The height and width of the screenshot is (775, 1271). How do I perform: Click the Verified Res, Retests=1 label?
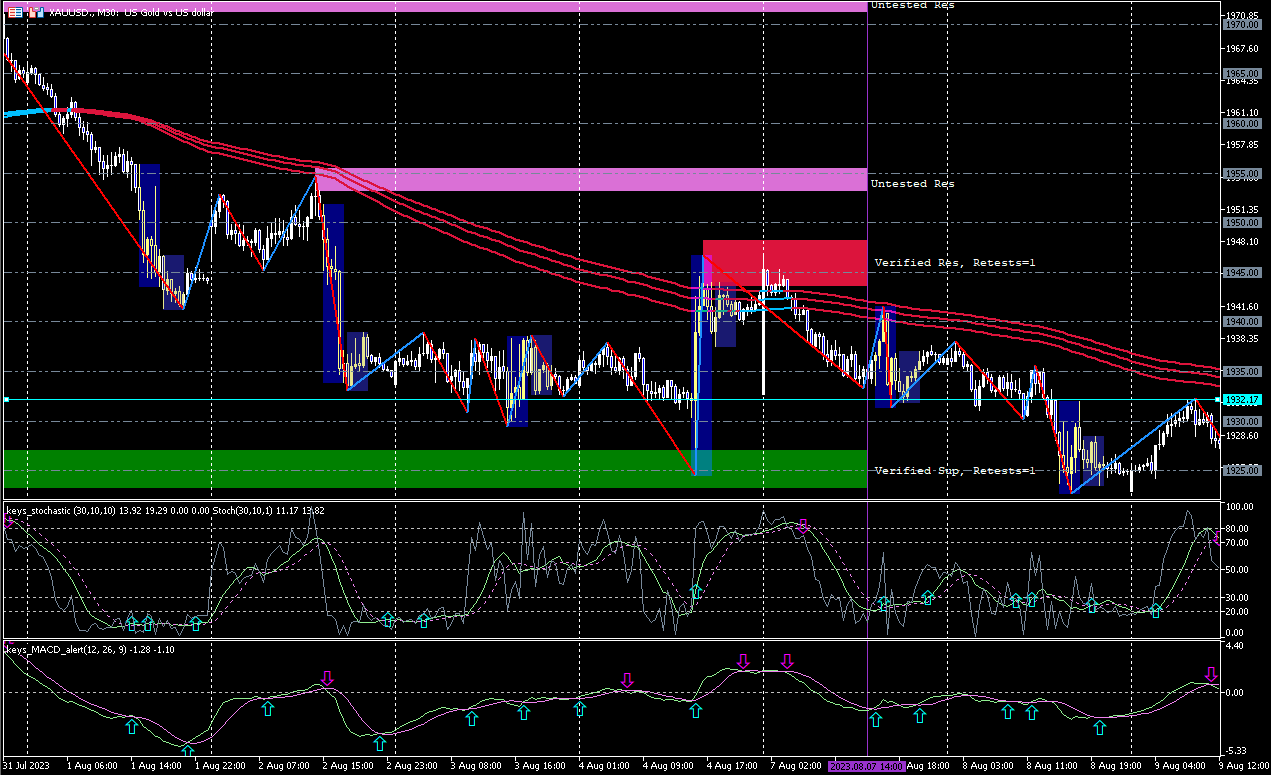pyautogui.click(x=955, y=262)
